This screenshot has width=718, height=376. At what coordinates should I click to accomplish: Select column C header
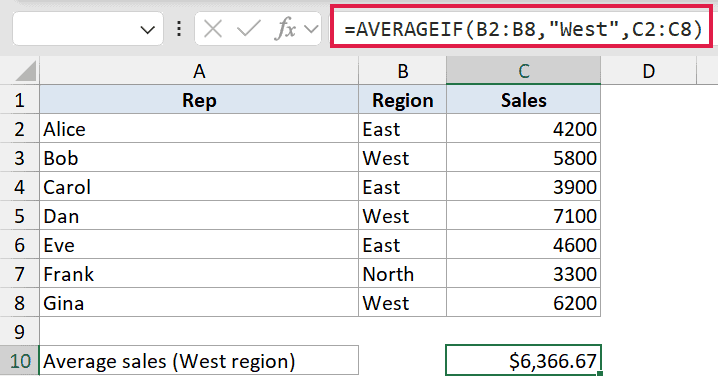point(523,71)
